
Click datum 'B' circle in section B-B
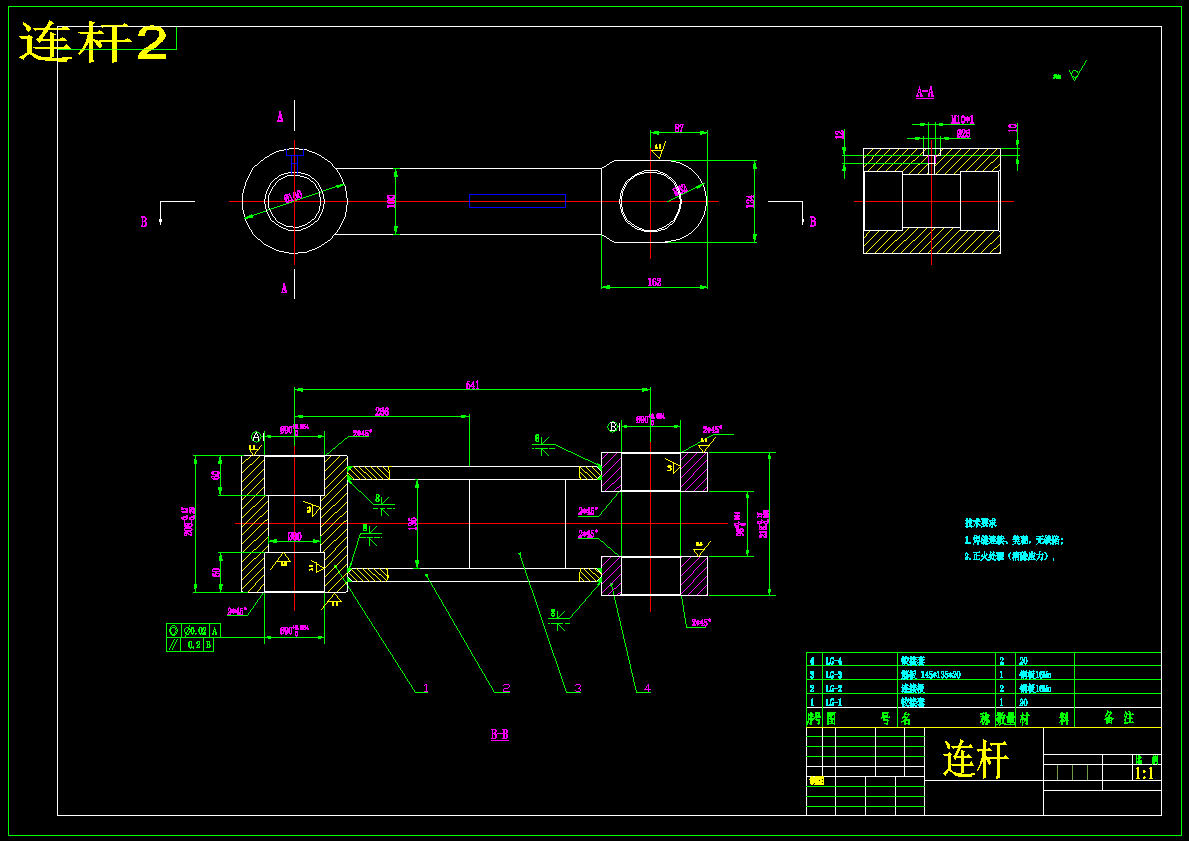click(x=613, y=427)
